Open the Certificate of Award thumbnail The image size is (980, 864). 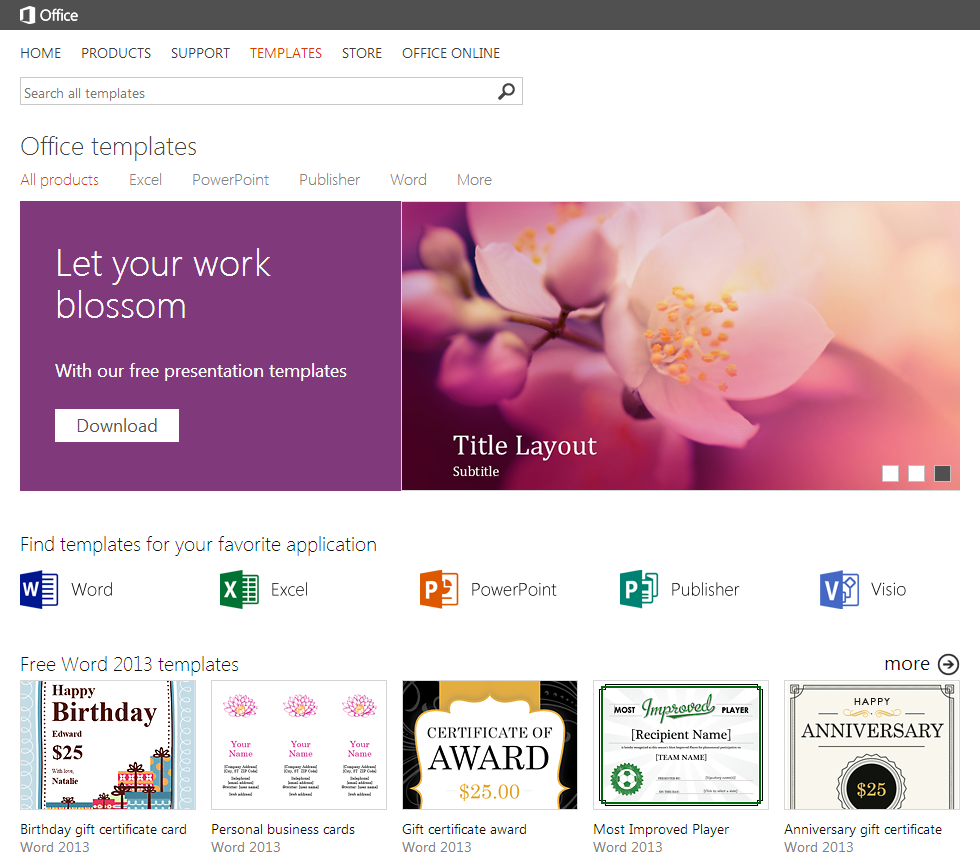[490, 745]
